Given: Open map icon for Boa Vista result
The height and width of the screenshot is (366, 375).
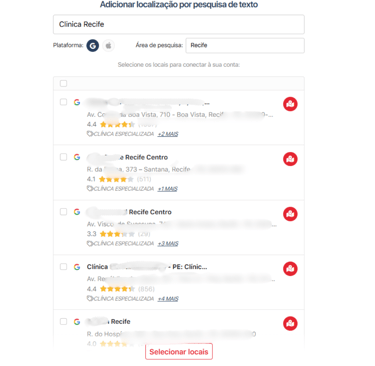Looking at the screenshot, I should (x=290, y=104).
